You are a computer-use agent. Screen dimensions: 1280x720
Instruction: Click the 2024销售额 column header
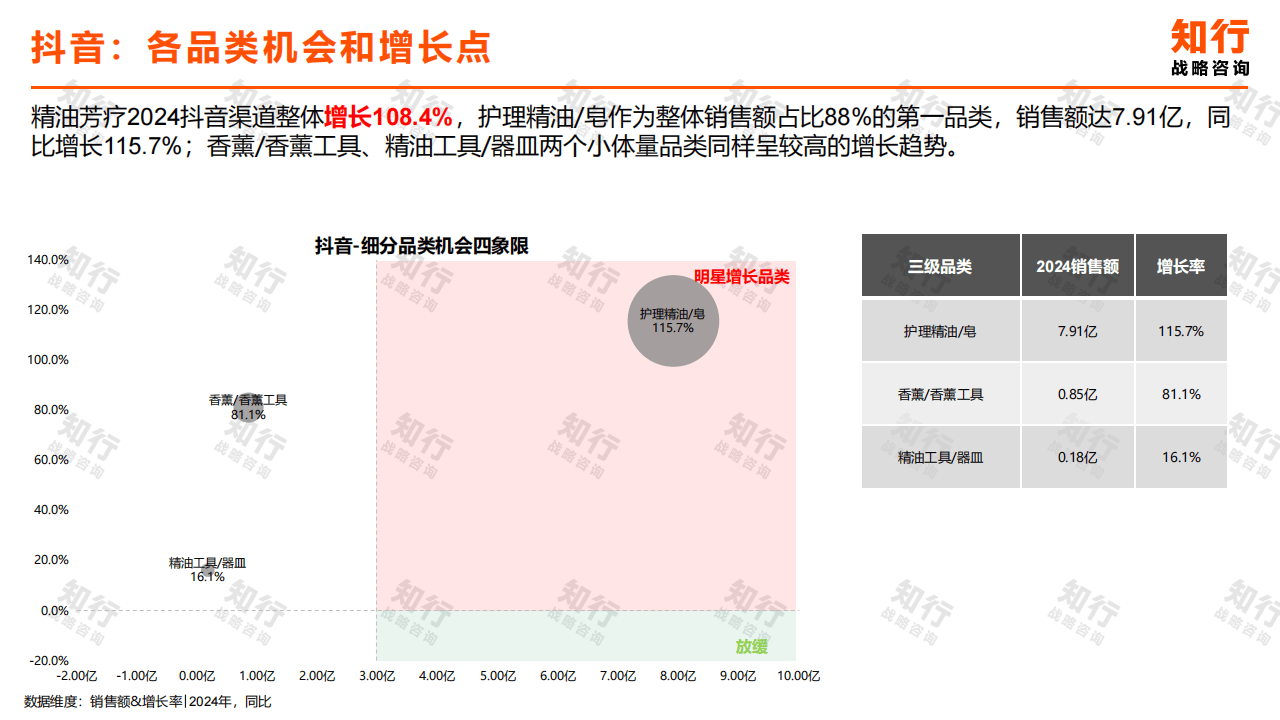pos(1077,266)
